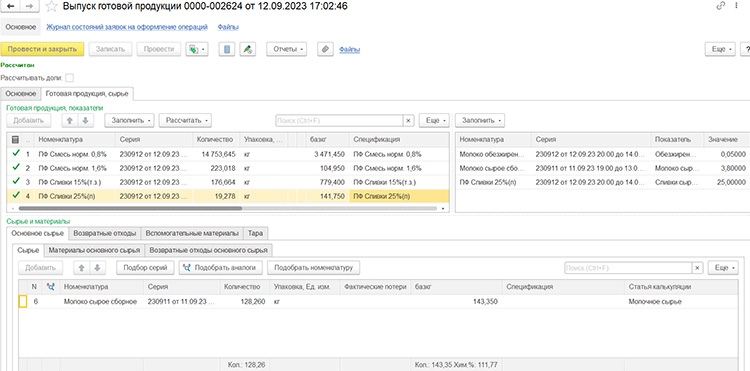Open the create-based-on icon menu
The height and width of the screenshot is (371, 750).
click(x=197, y=49)
